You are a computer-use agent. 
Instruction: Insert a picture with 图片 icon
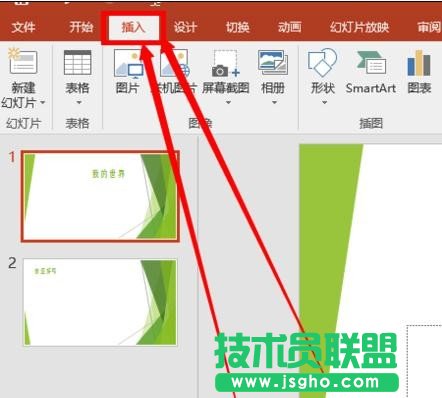pos(128,63)
